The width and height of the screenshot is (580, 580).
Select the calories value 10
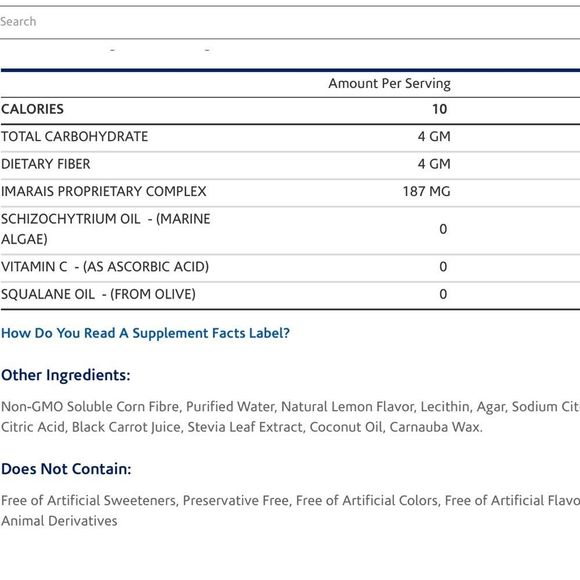point(439,109)
